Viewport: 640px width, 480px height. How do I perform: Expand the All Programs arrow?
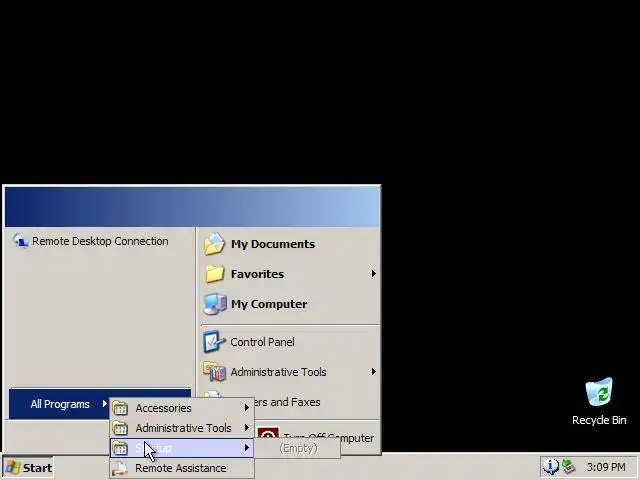pos(104,404)
